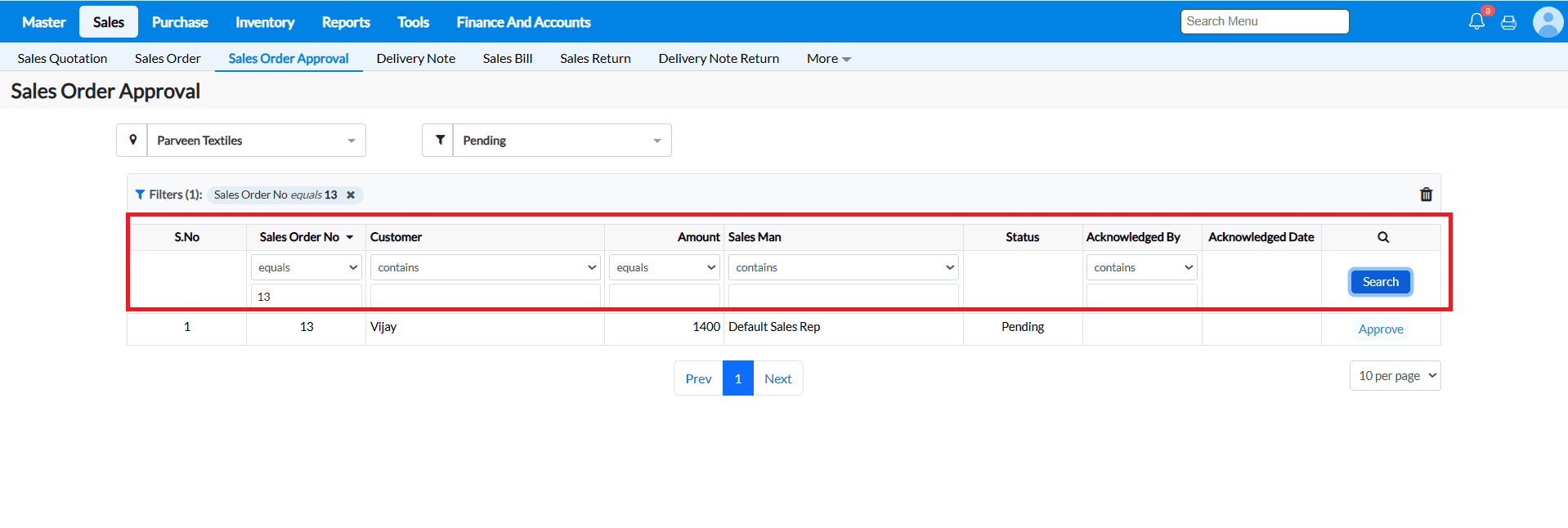Click the printer icon in header
Viewport: 1568px width, 528px height.
(x=1509, y=23)
